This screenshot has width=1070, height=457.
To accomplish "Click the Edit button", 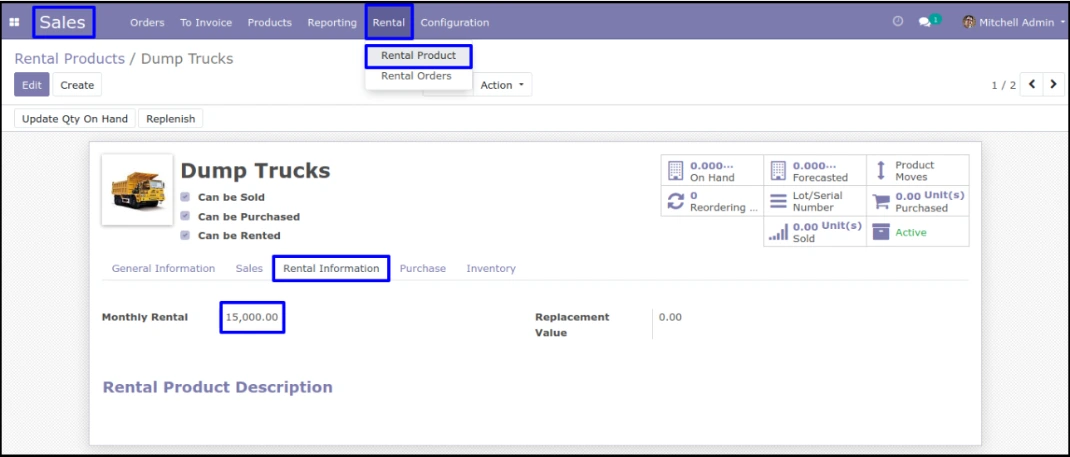I will [32, 86].
